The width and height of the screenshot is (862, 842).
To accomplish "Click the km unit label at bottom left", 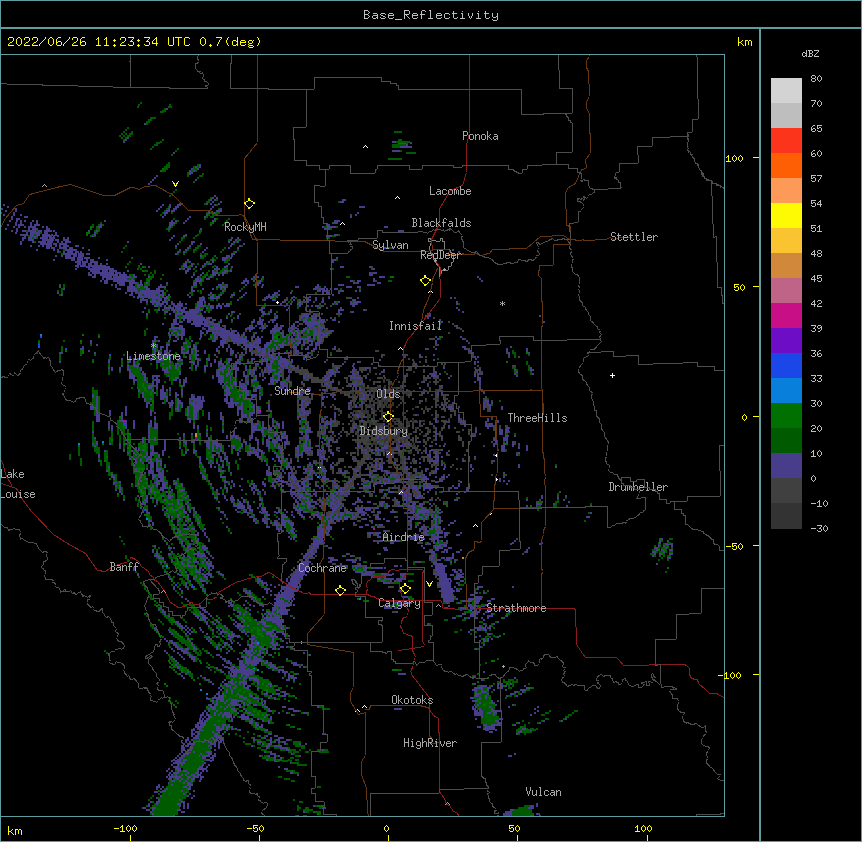I will [x=15, y=831].
